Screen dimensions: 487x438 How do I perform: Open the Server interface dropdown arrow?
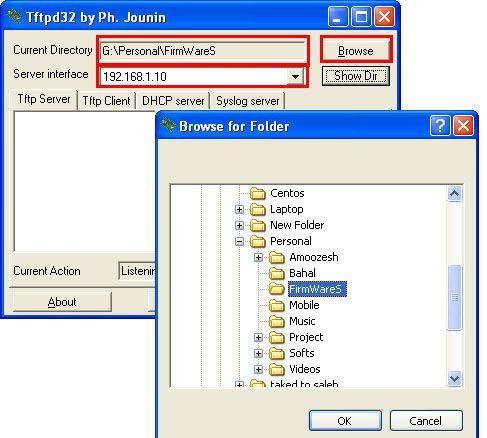(x=295, y=77)
